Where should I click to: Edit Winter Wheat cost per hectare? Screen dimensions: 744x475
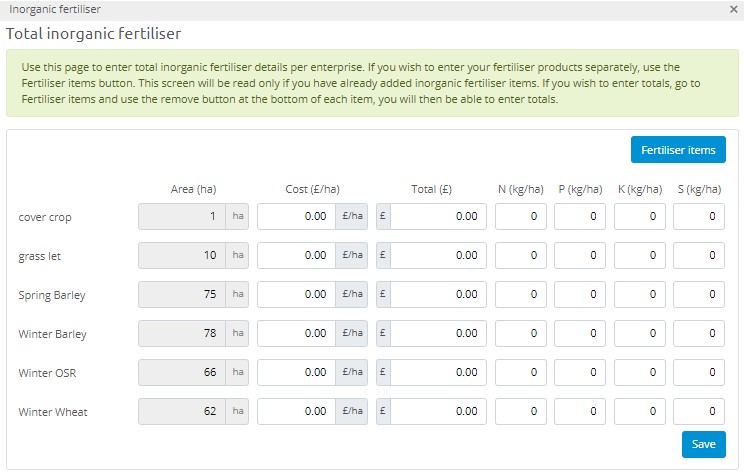coord(296,411)
